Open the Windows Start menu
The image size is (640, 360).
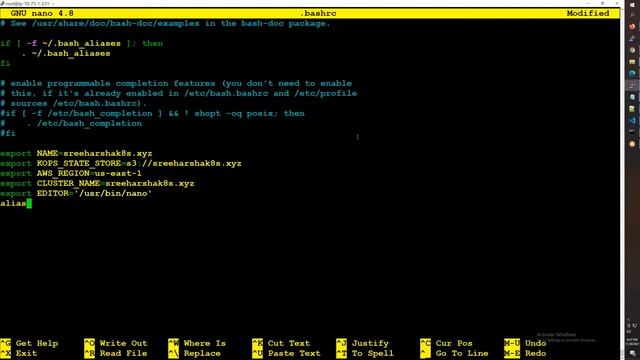pos(632,5)
